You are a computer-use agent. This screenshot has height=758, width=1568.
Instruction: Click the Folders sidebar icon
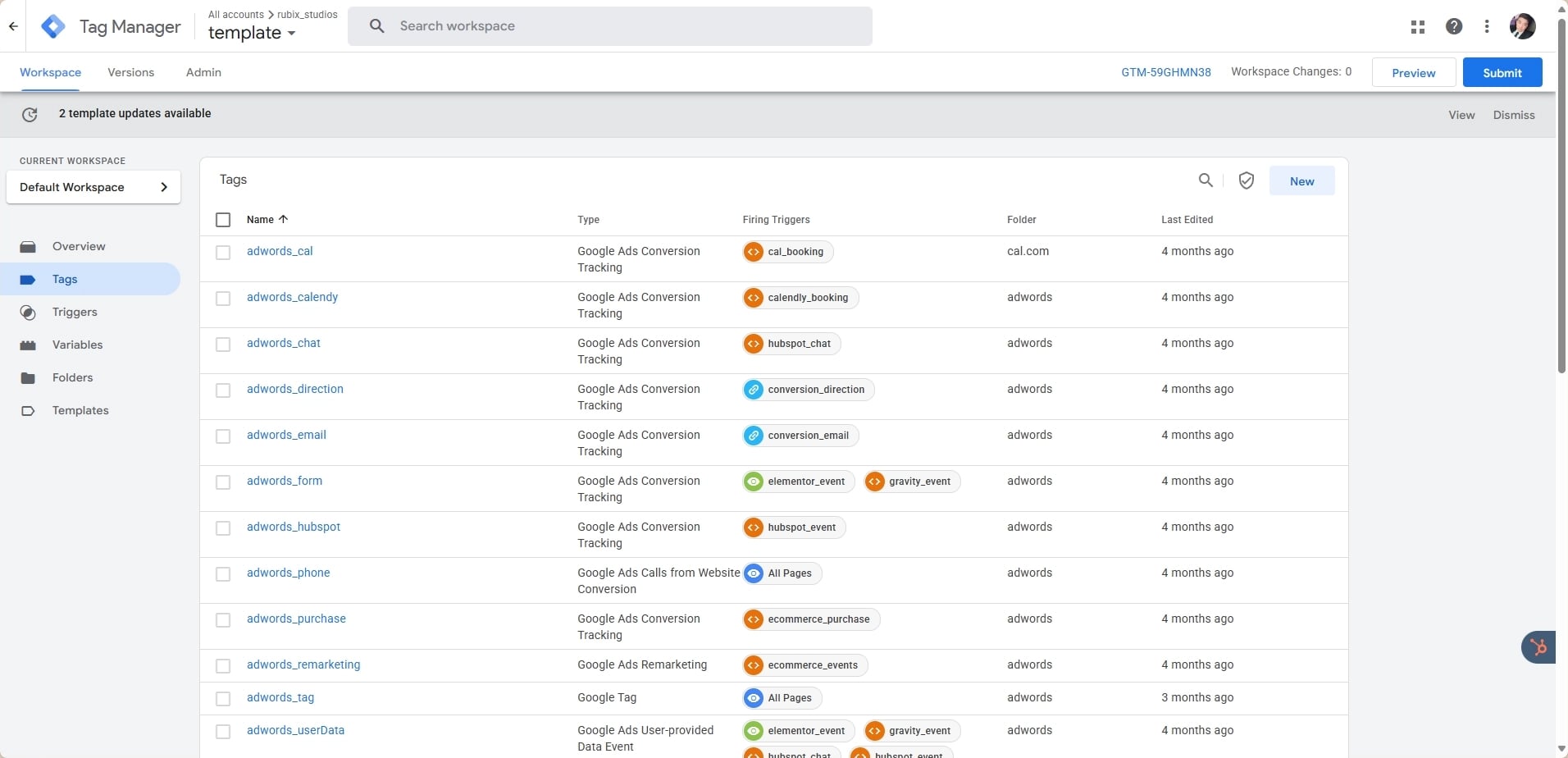tap(28, 377)
